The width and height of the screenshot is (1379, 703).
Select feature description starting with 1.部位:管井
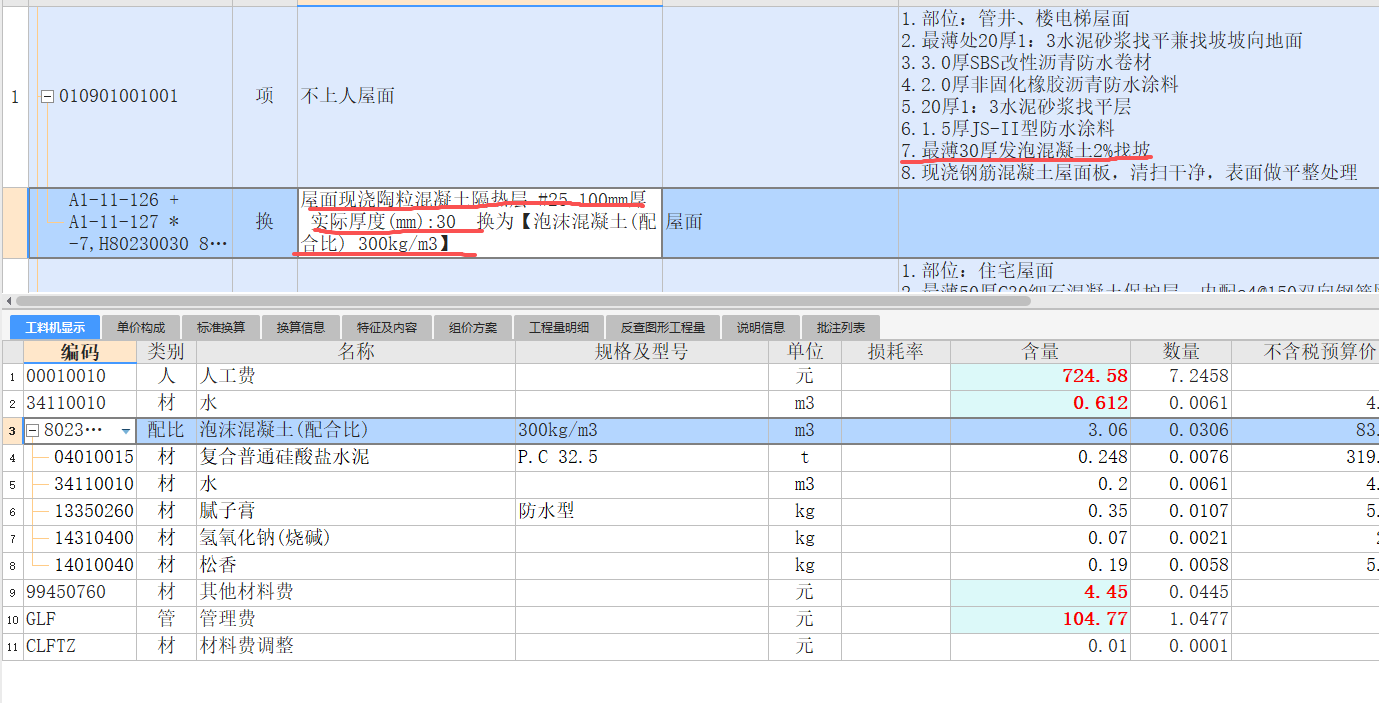tap(1138, 97)
